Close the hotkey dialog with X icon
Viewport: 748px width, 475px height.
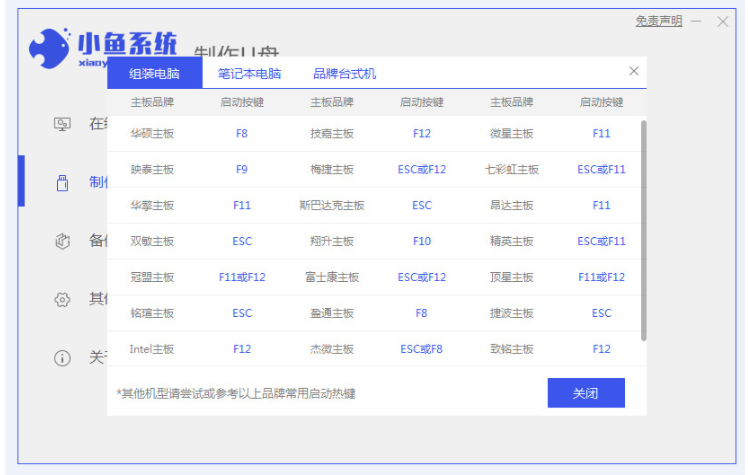click(633, 72)
